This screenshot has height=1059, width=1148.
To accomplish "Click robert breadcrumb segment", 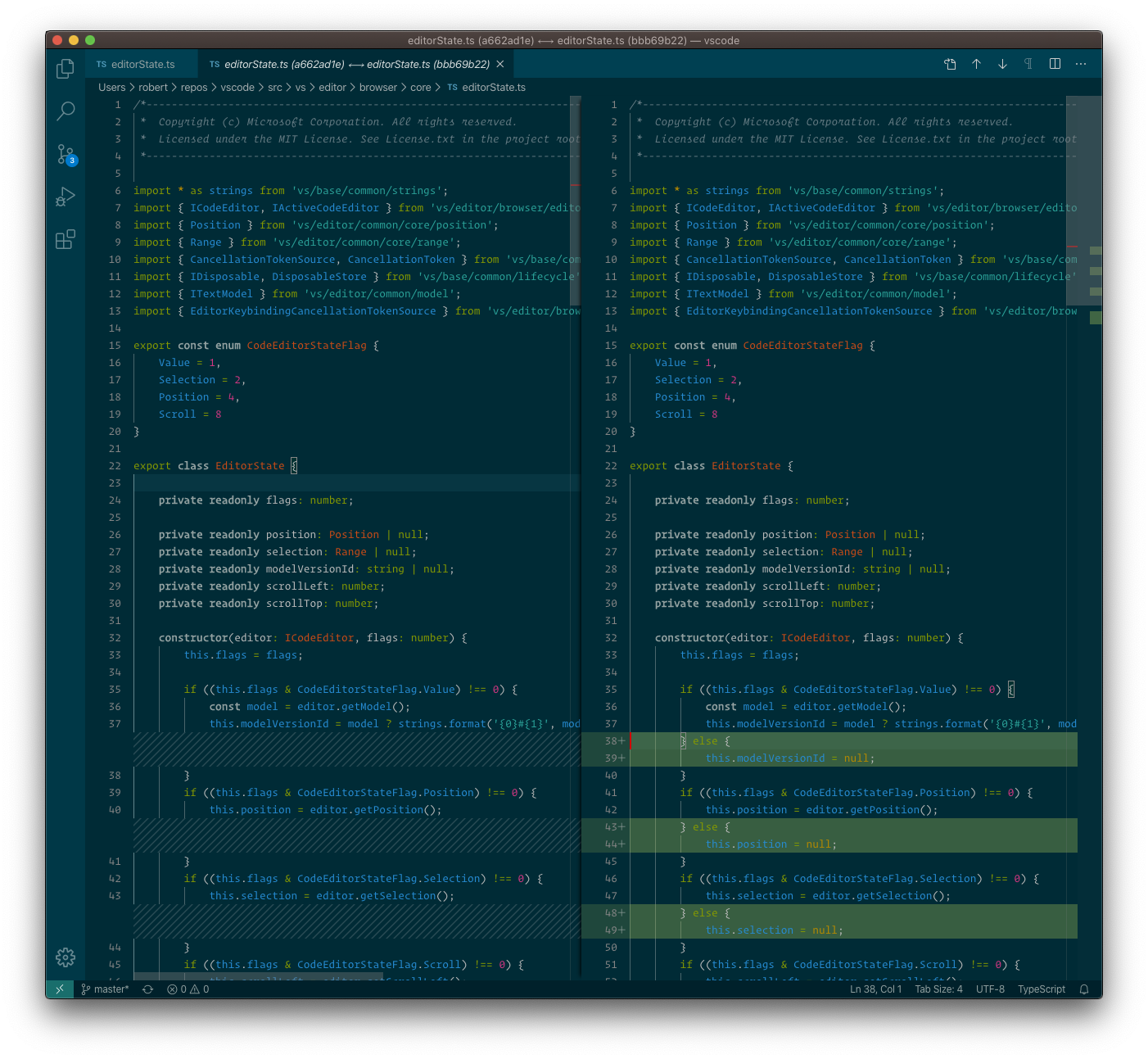I will tap(153, 88).
